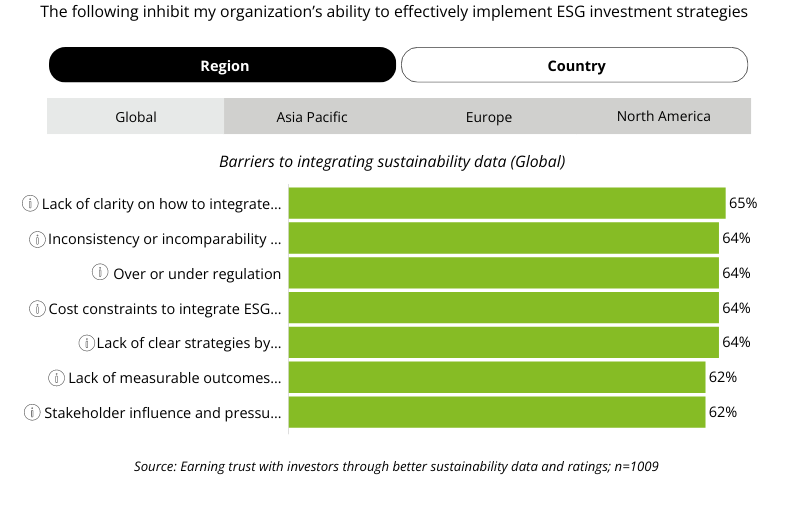Click the Lack of clear strategies bar

click(x=503, y=342)
